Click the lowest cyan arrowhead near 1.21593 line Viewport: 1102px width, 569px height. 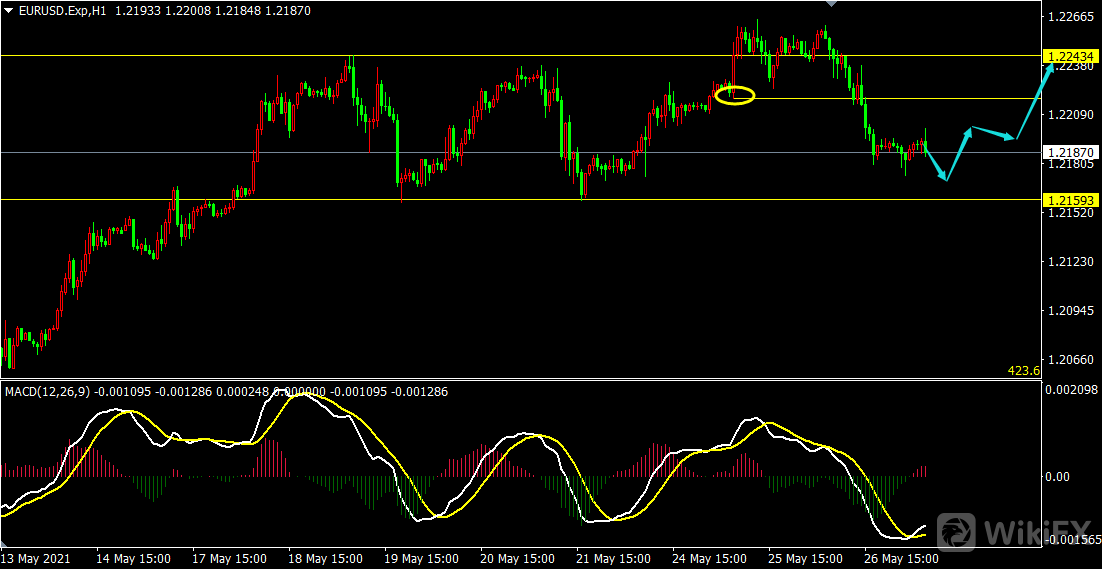[x=944, y=177]
